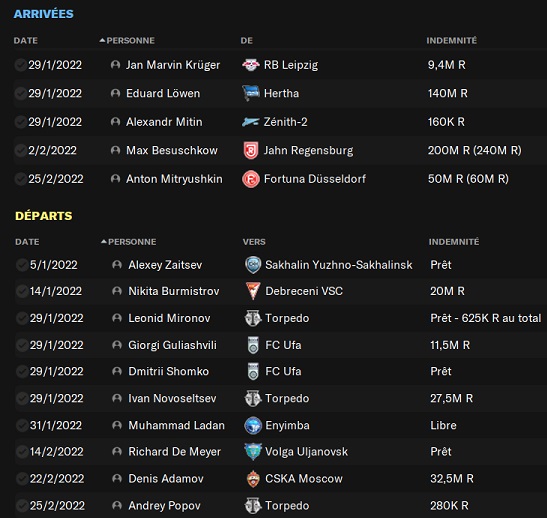Viewport: 547px width, 518px height.
Task: Toggle the check circle for Andrey Popov row
Action: [22, 506]
